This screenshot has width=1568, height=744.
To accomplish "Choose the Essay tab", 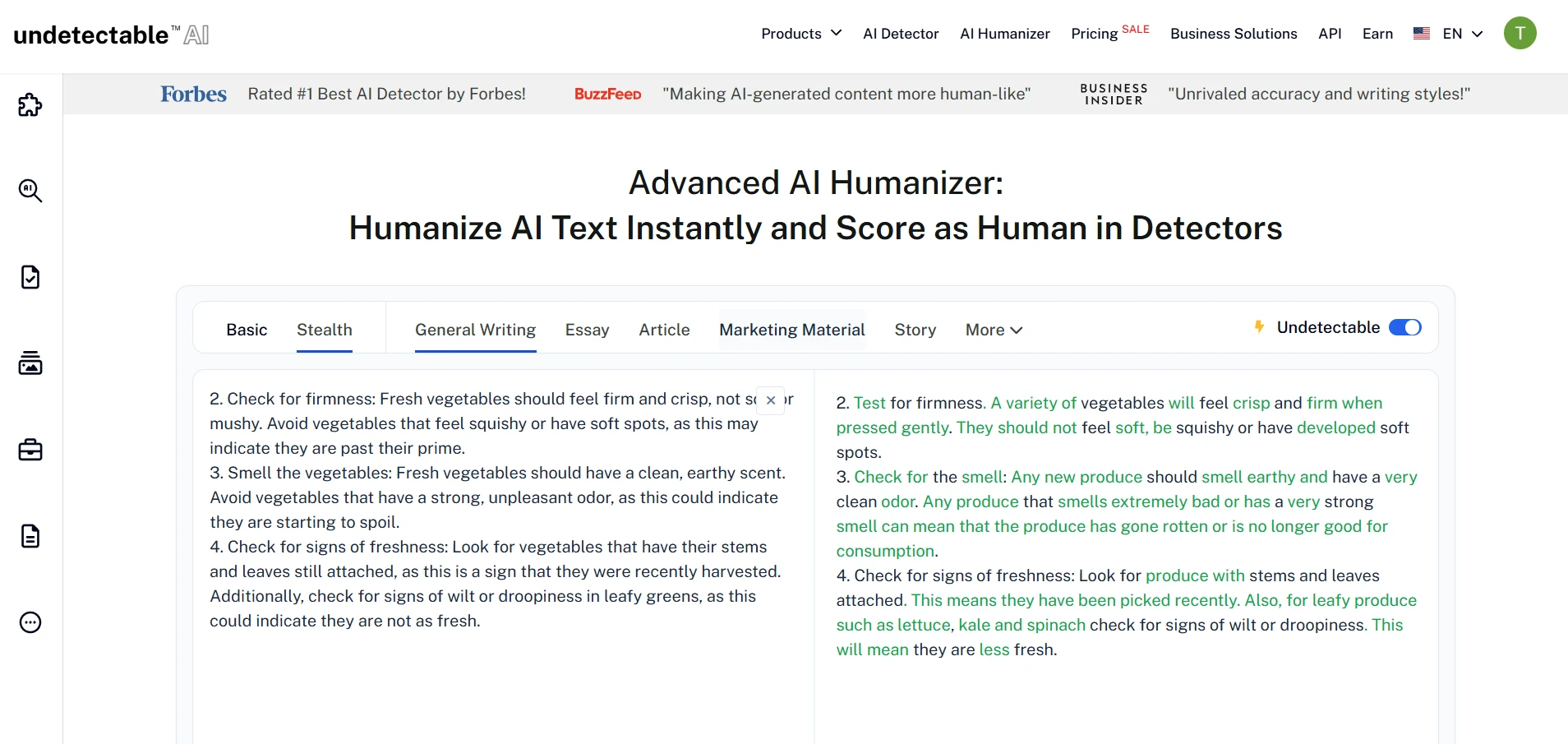I will pyautogui.click(x=587, y=330).
